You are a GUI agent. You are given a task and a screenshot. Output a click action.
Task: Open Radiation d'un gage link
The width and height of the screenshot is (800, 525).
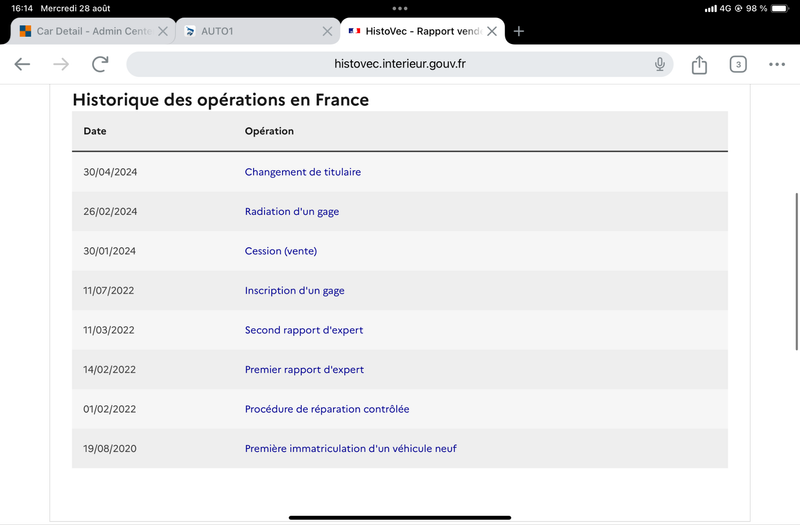(292, 212)
